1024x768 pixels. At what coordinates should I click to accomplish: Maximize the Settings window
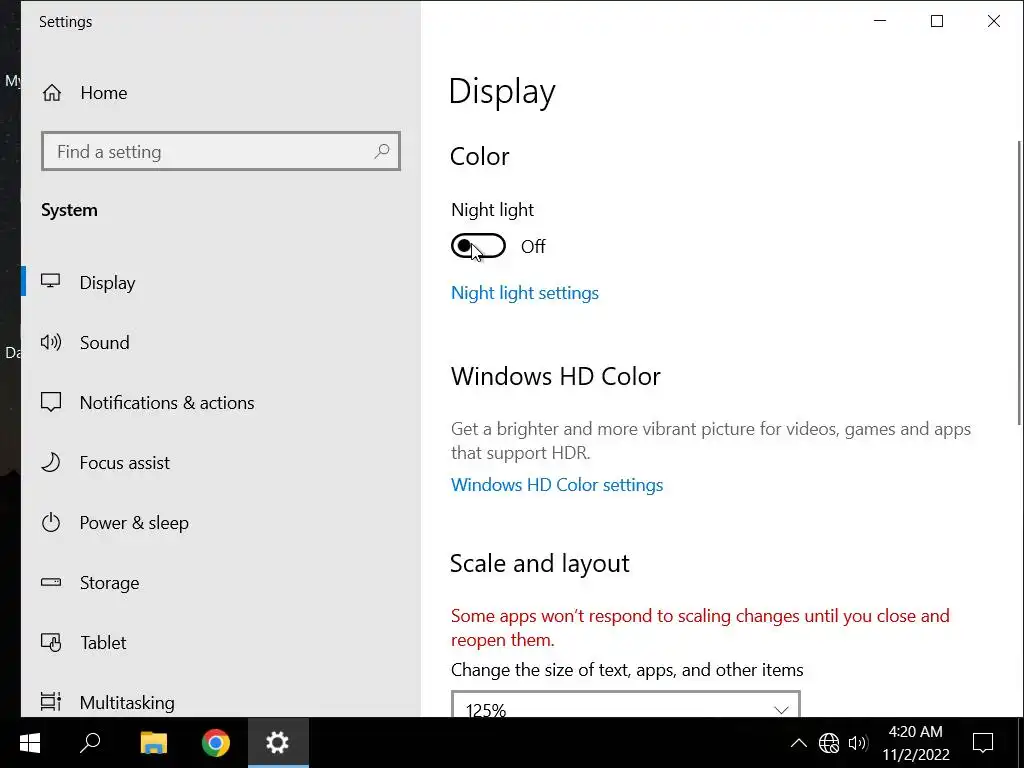(936, 21)
